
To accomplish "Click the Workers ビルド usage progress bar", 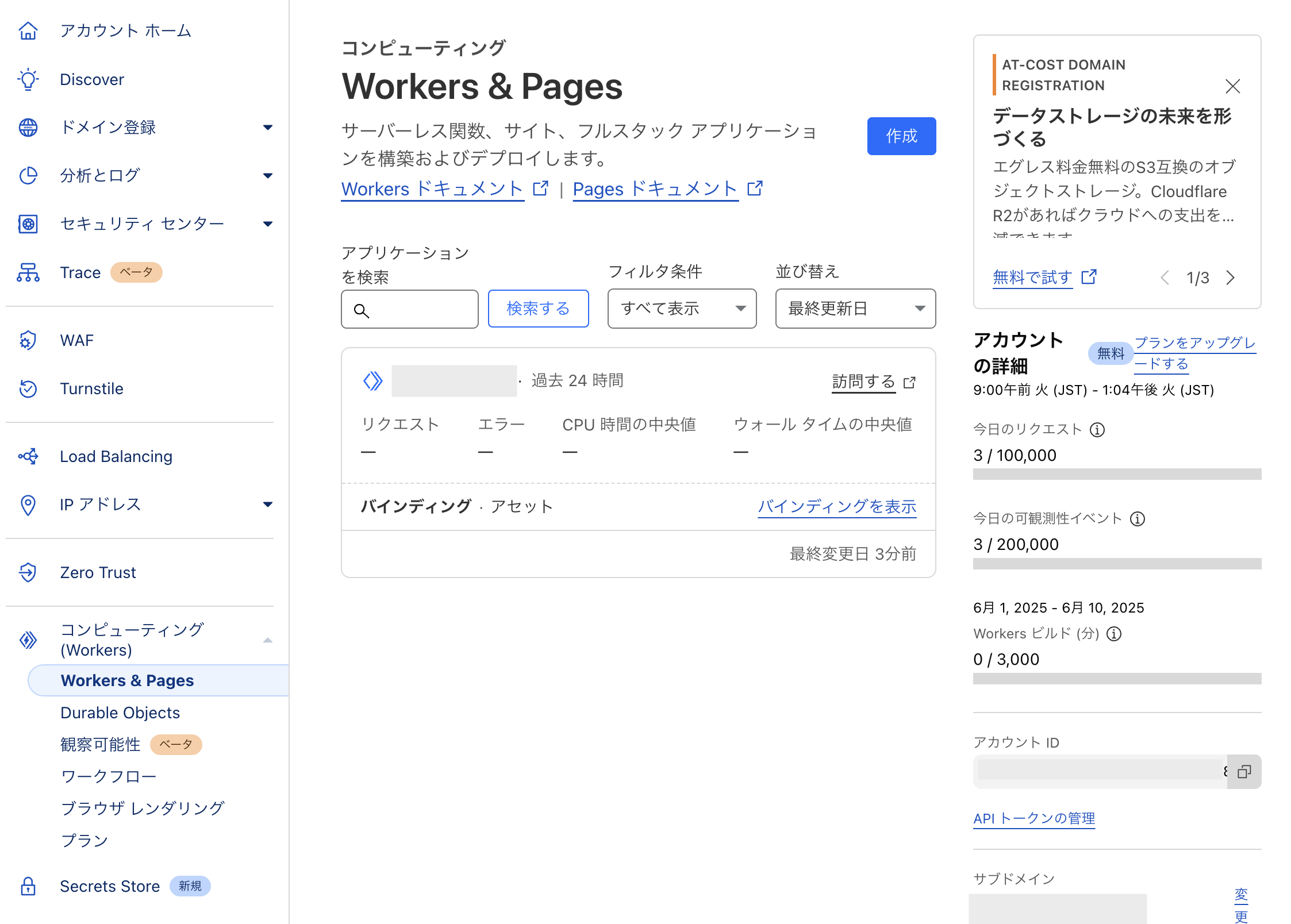I will tap(1117, 679).
